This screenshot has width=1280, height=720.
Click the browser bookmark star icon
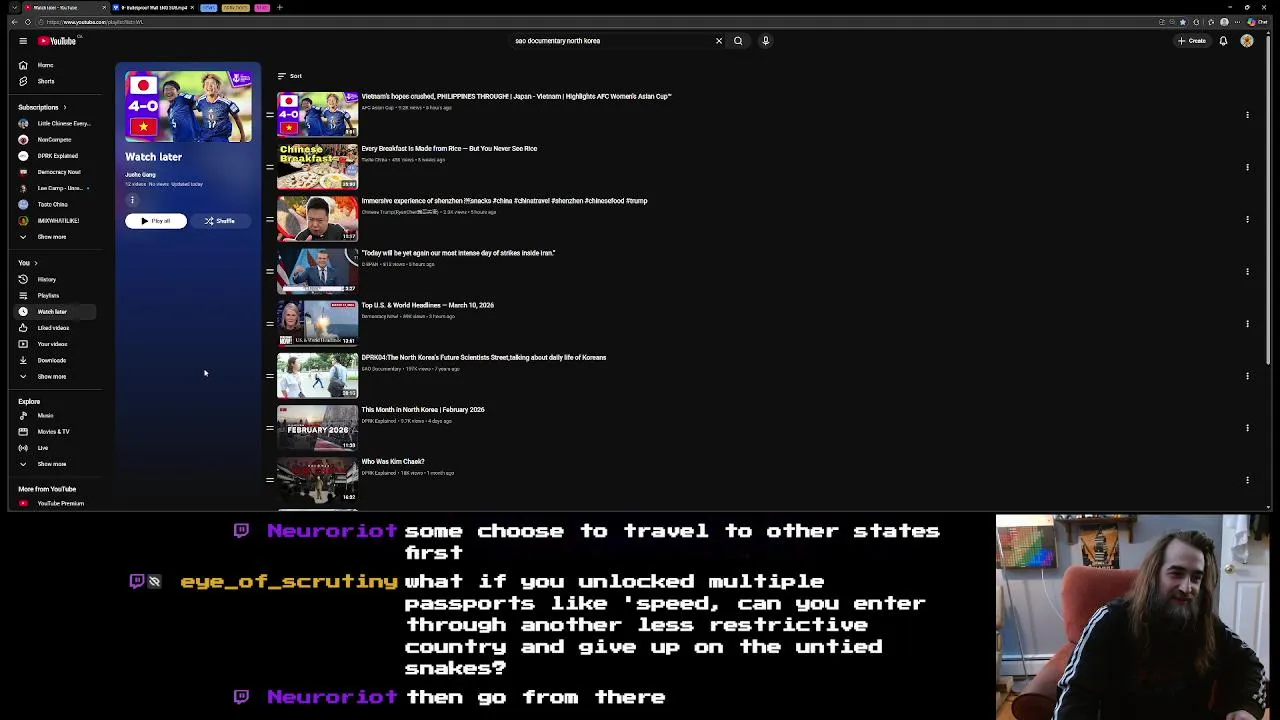tap(1183, 22)
